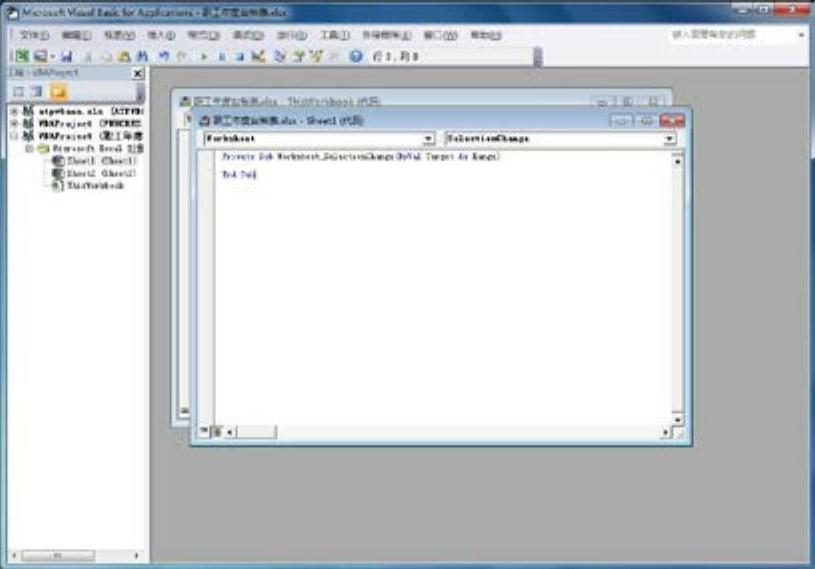Viewport: 815px width, 569px height.
Task: Click the greyed Redo toolbar icon
Action: 181,56
